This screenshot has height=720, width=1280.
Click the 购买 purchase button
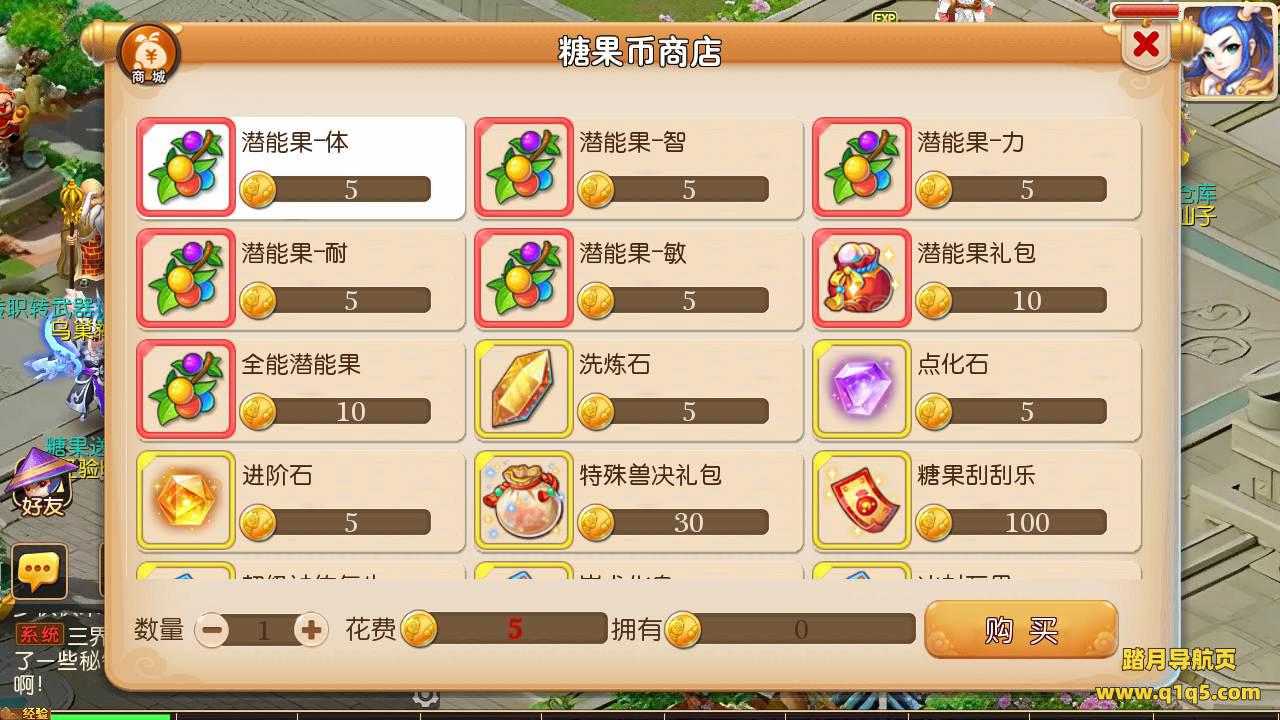pyautogui.click(x=1021, y=629)
